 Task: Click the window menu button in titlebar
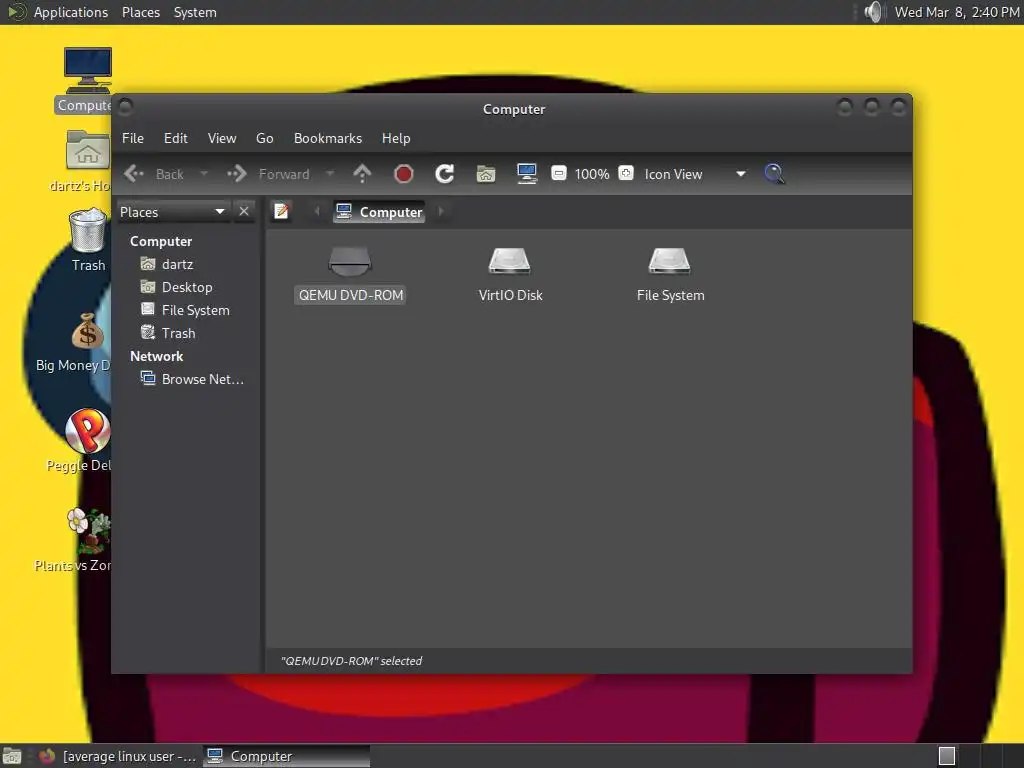pos(125,106)
